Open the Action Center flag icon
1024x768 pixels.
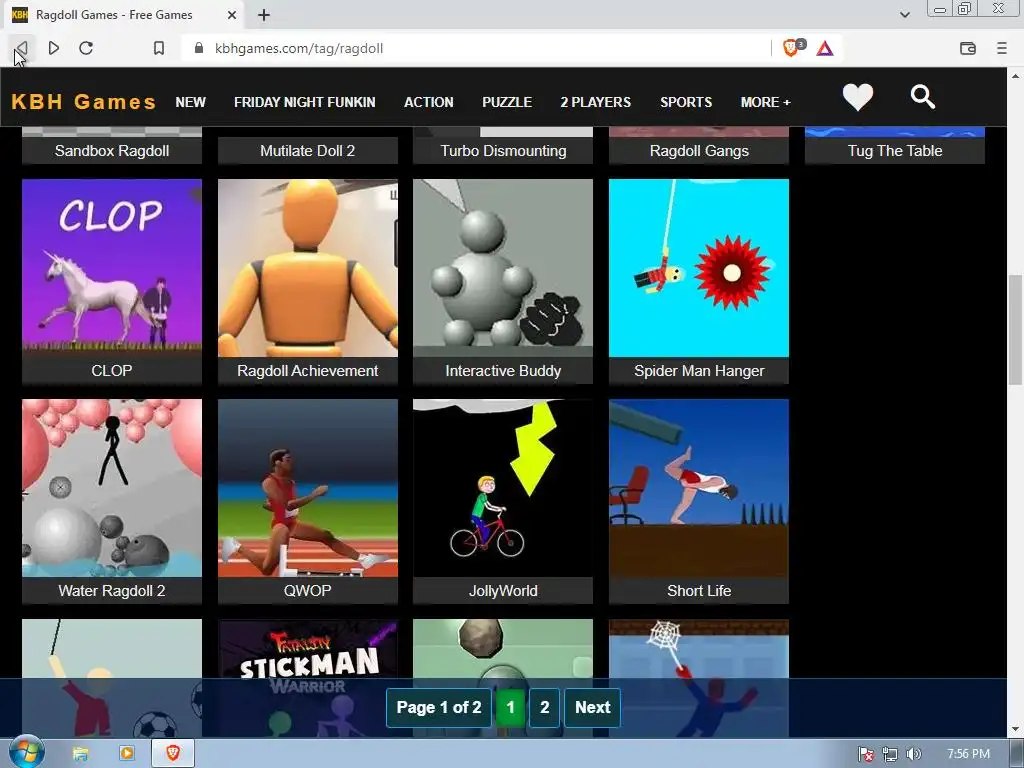point(866,754)
